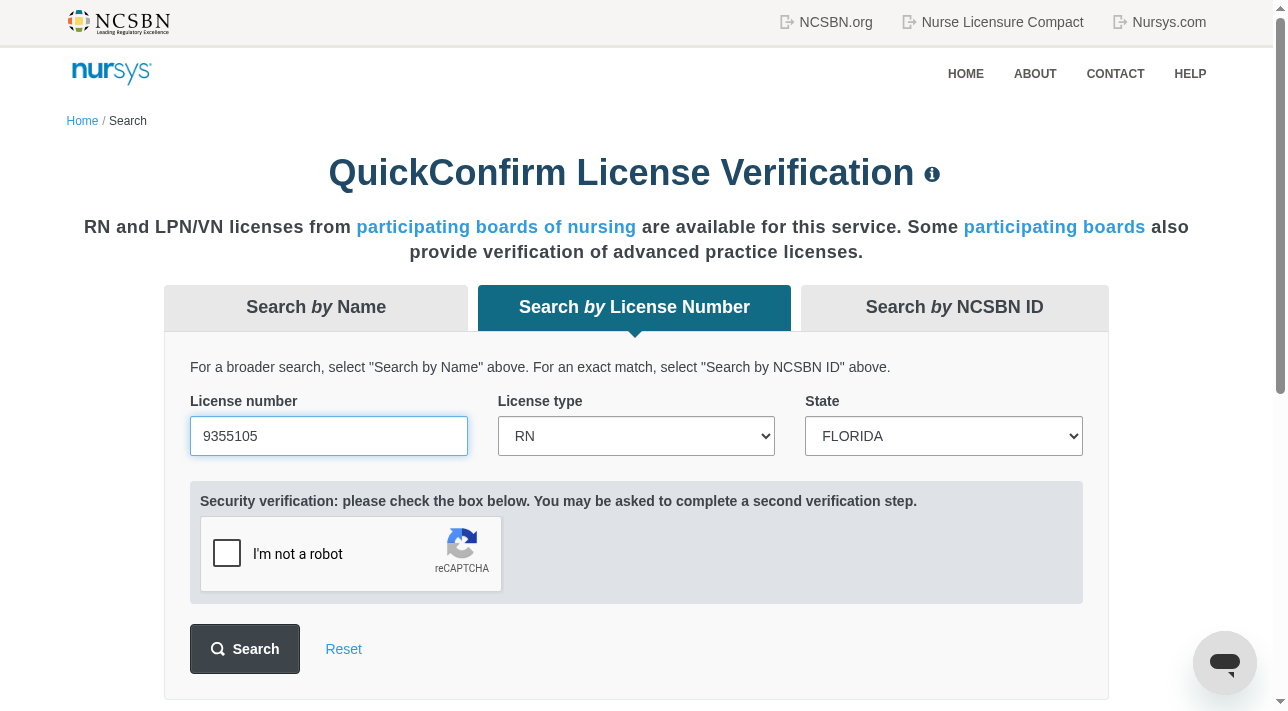Click the info icon beside QuickConfirm heading
This screenshot has width=1288, height=711.
[x=932, y=174]
